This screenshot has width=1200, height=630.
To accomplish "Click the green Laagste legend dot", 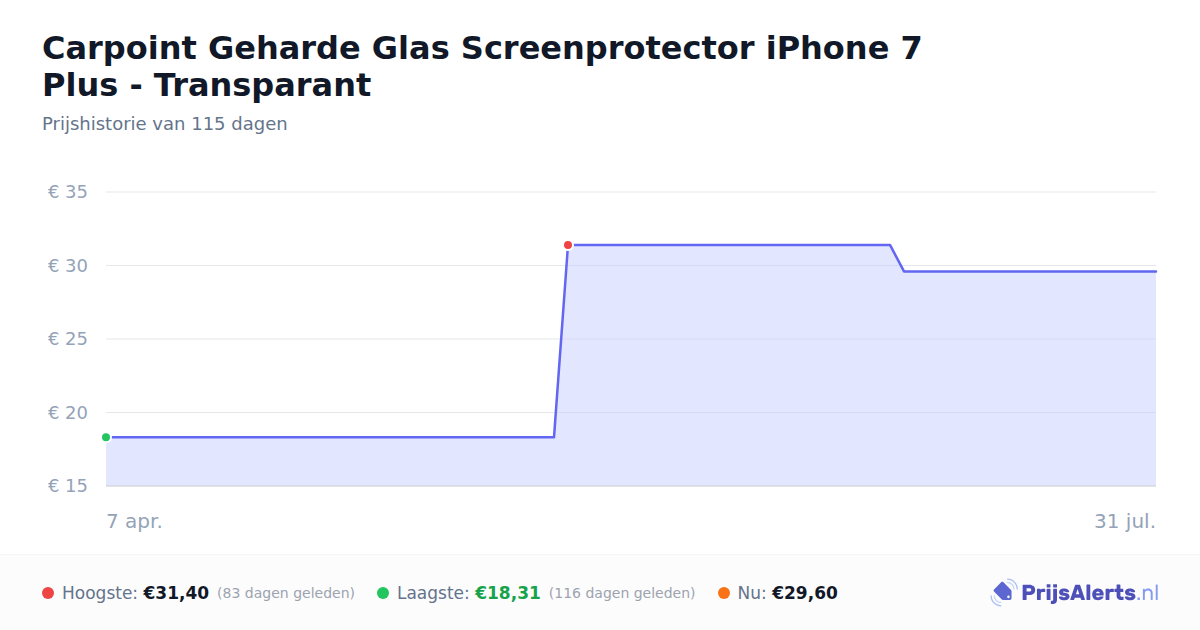I will (383, 593).
